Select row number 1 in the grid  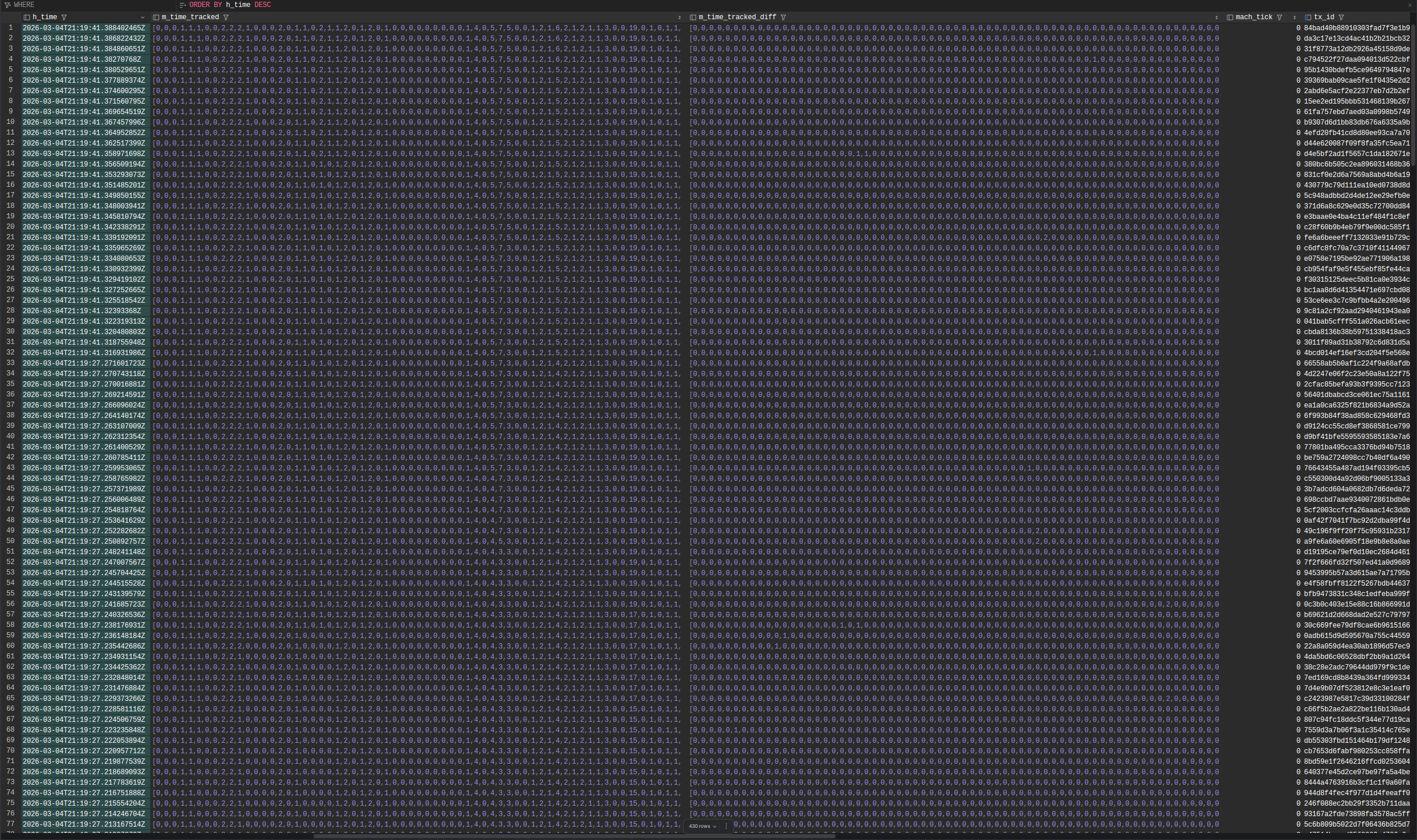(x=10, y=27)
